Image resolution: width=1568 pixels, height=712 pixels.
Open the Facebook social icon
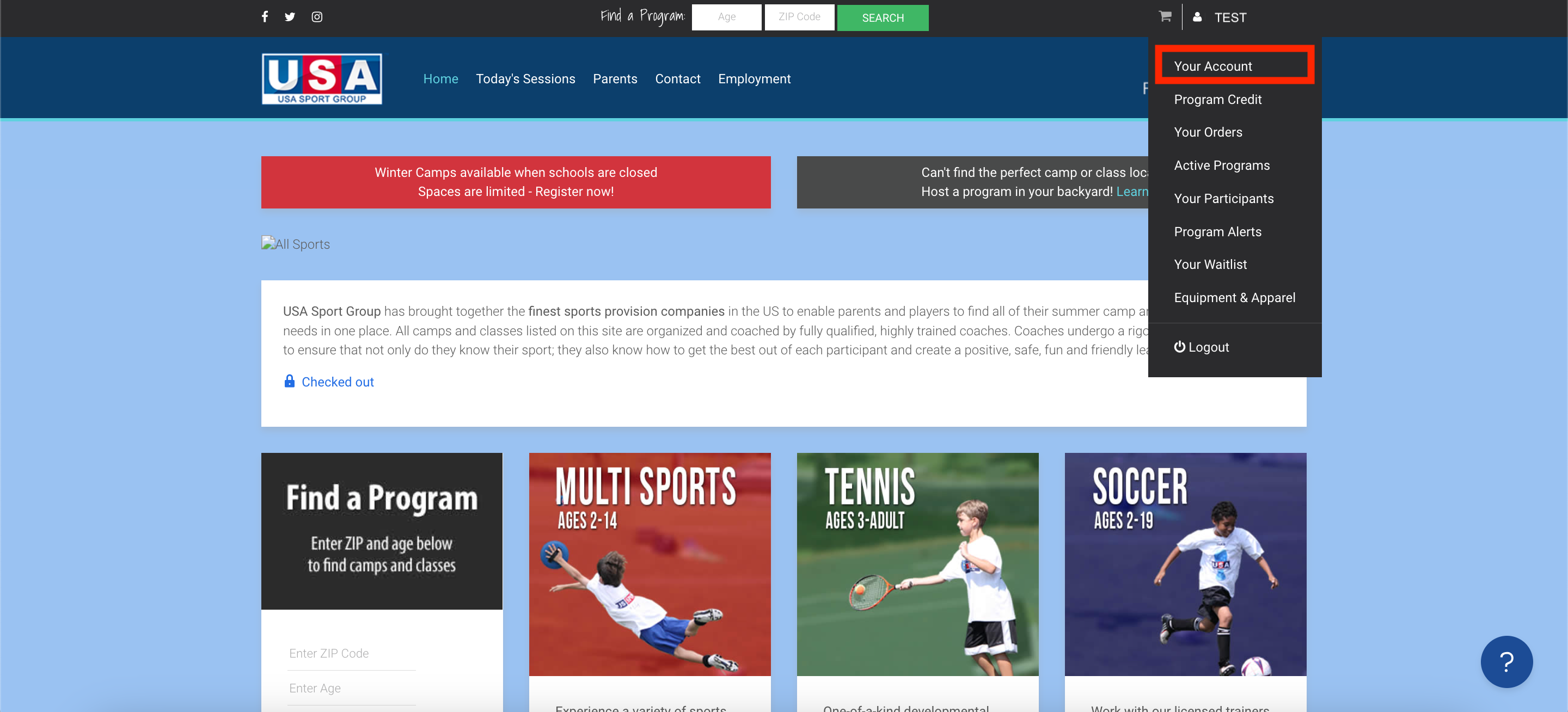pyautogui.click(x=265, y=16)
